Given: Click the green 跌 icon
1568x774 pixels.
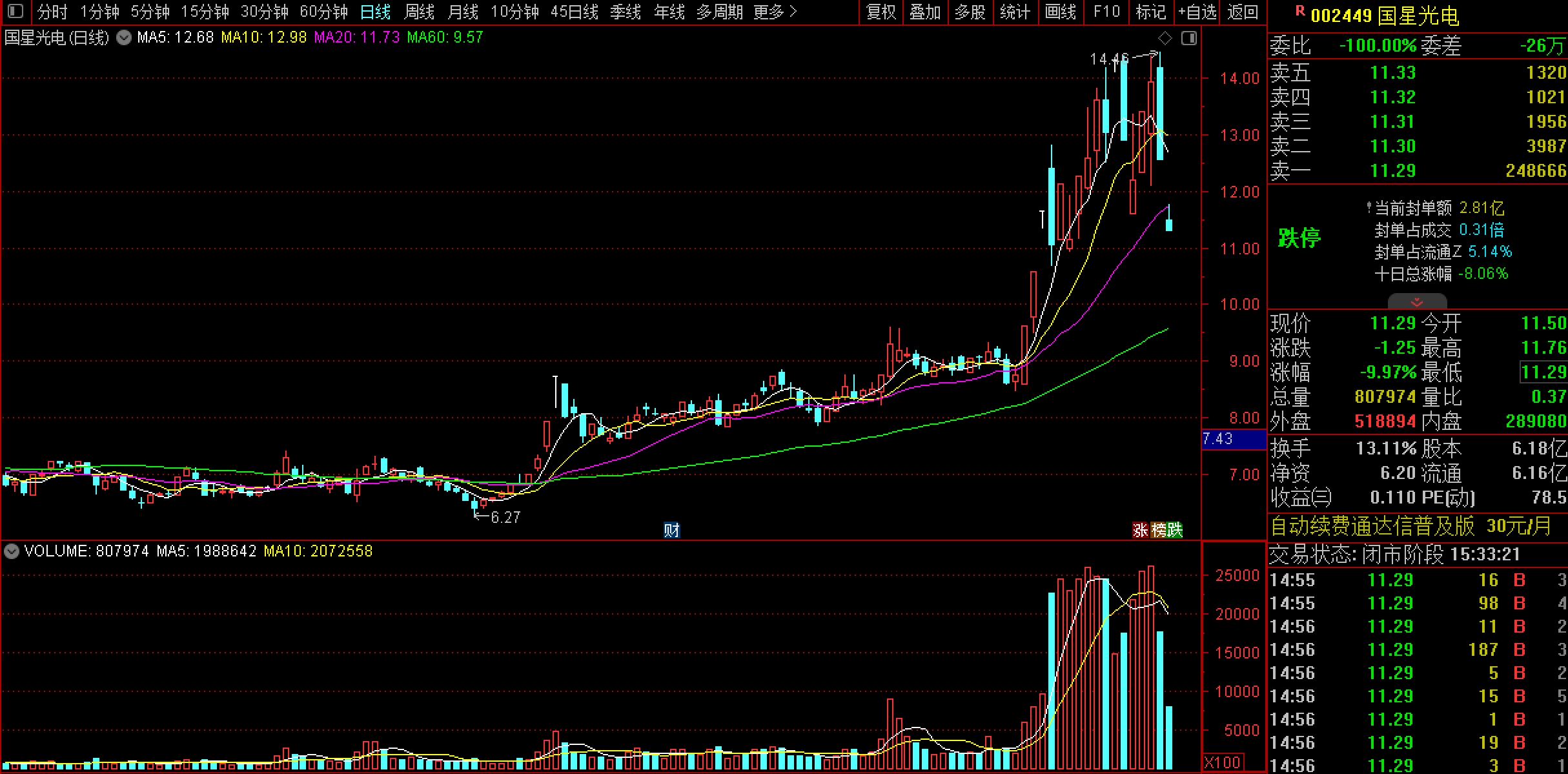Looking at the screenshot, I should pyautogui.click(x=1175, y=530).
